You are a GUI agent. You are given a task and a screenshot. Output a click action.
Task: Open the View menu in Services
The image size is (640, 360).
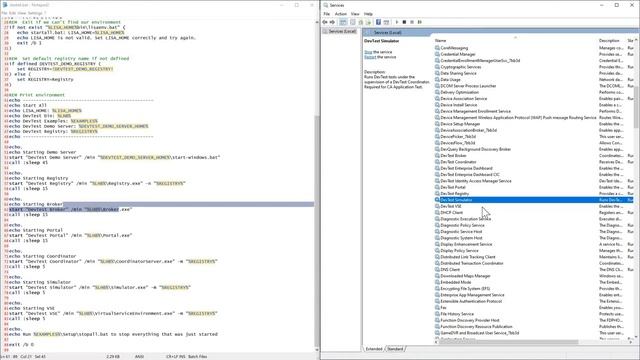pyautogui.click(x=355, y=14)
